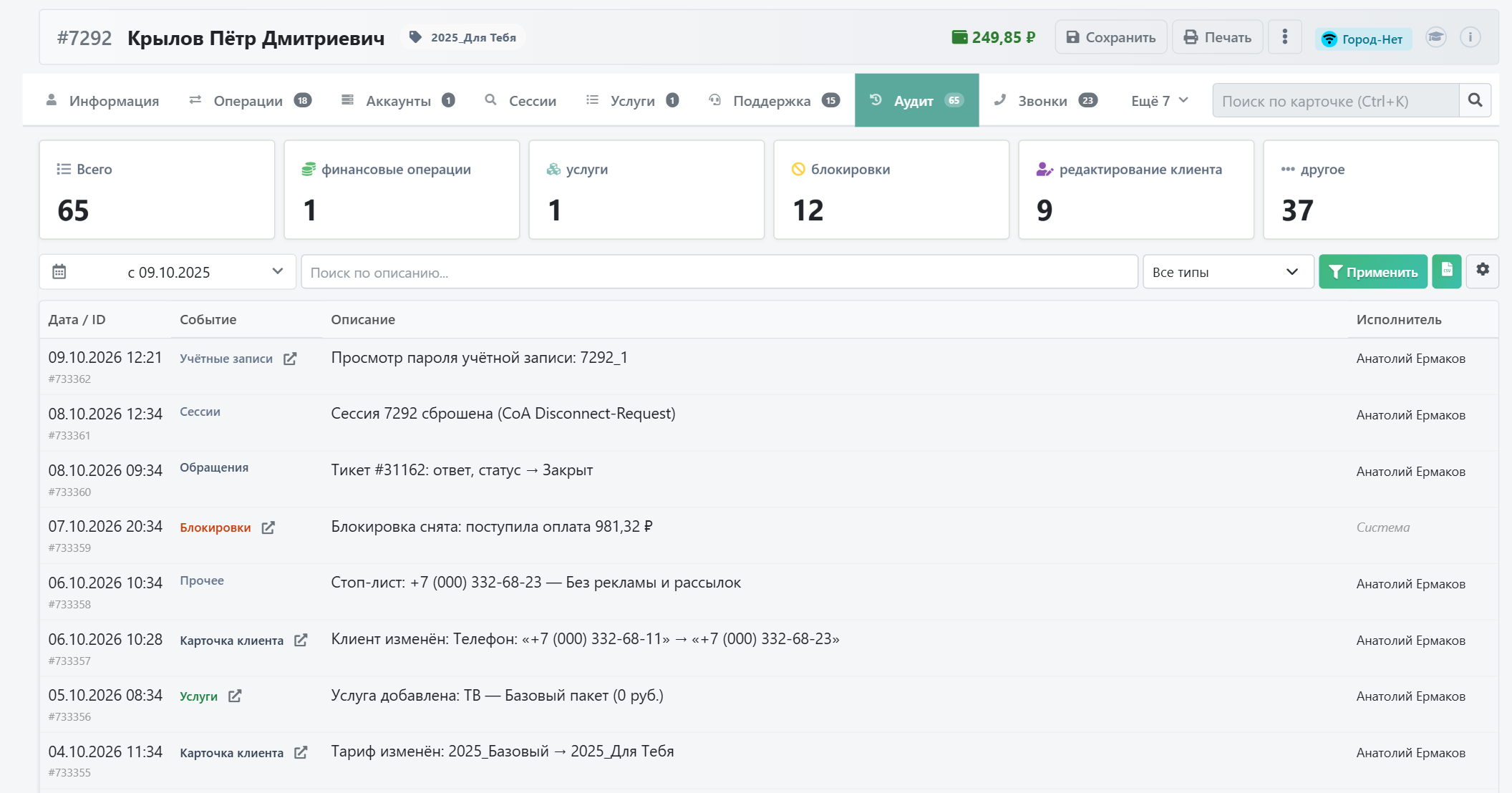Click the green wallet balance 249,85 ₽
The width and height of the screenshot is (1512, 793).
(x=994, y=37)
